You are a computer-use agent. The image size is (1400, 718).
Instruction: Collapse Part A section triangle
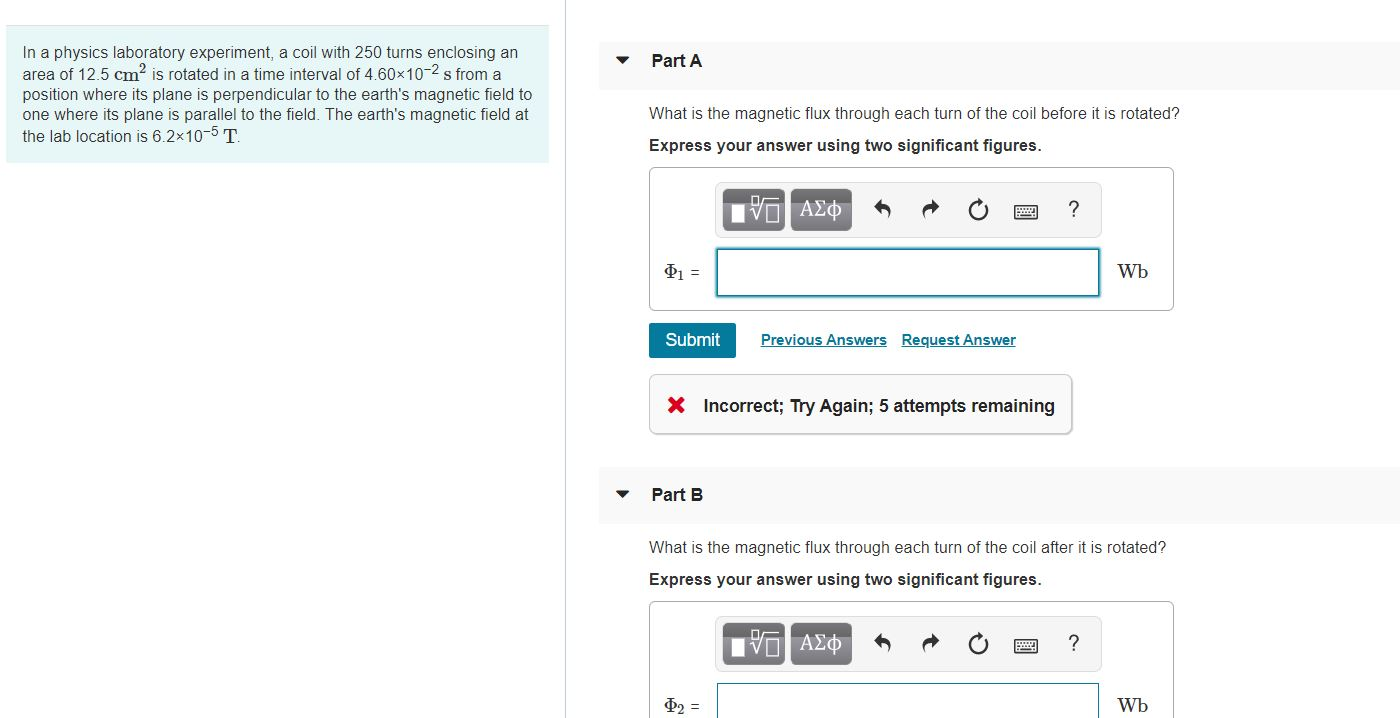pos(623,61)
